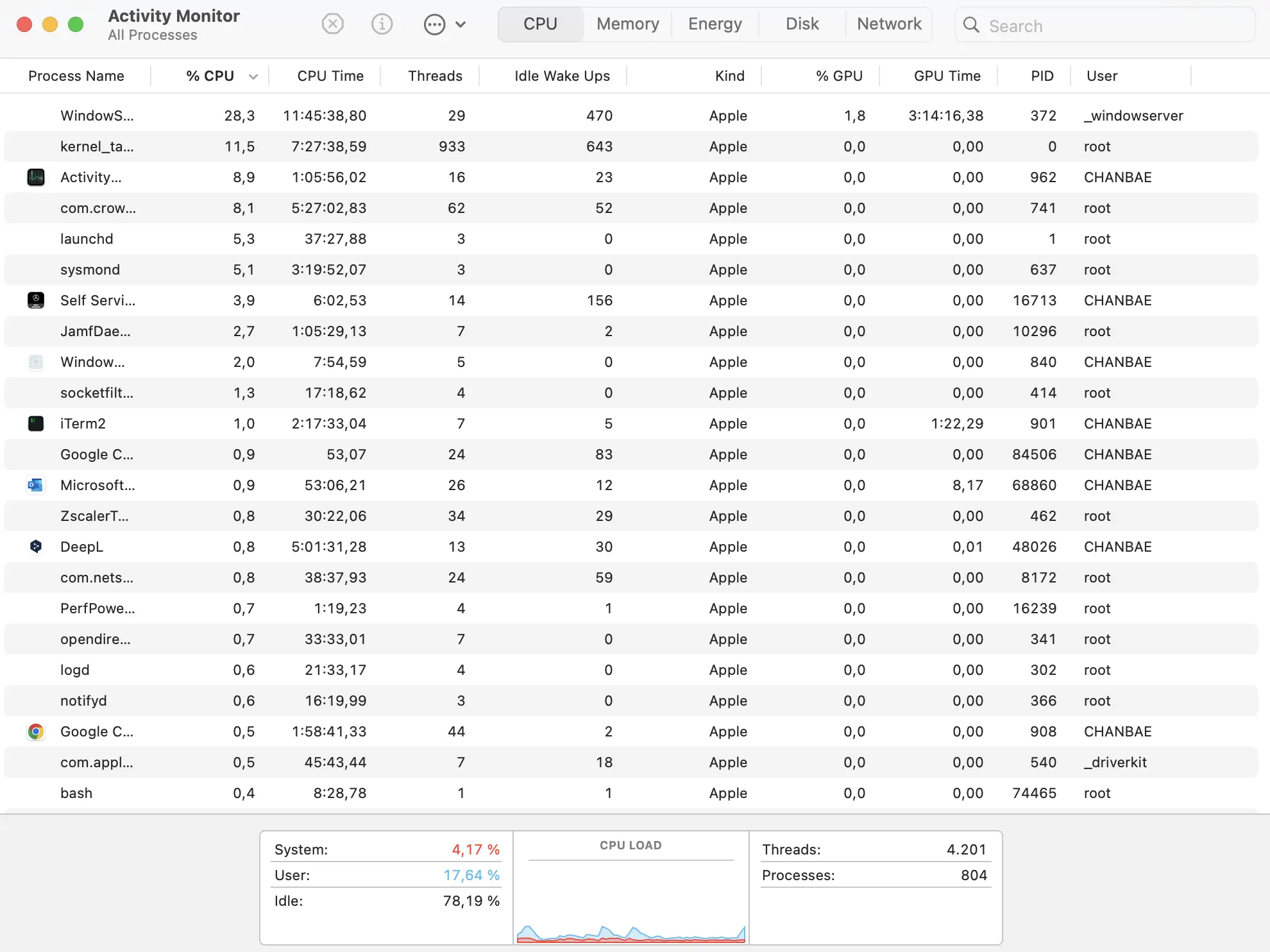Sort by the Threads column header
The image size is (1270, 952).
point(435,76)
